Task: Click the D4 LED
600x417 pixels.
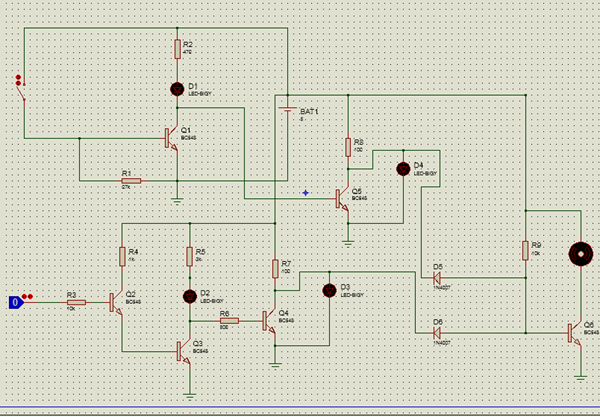Action: click(403, 169)
